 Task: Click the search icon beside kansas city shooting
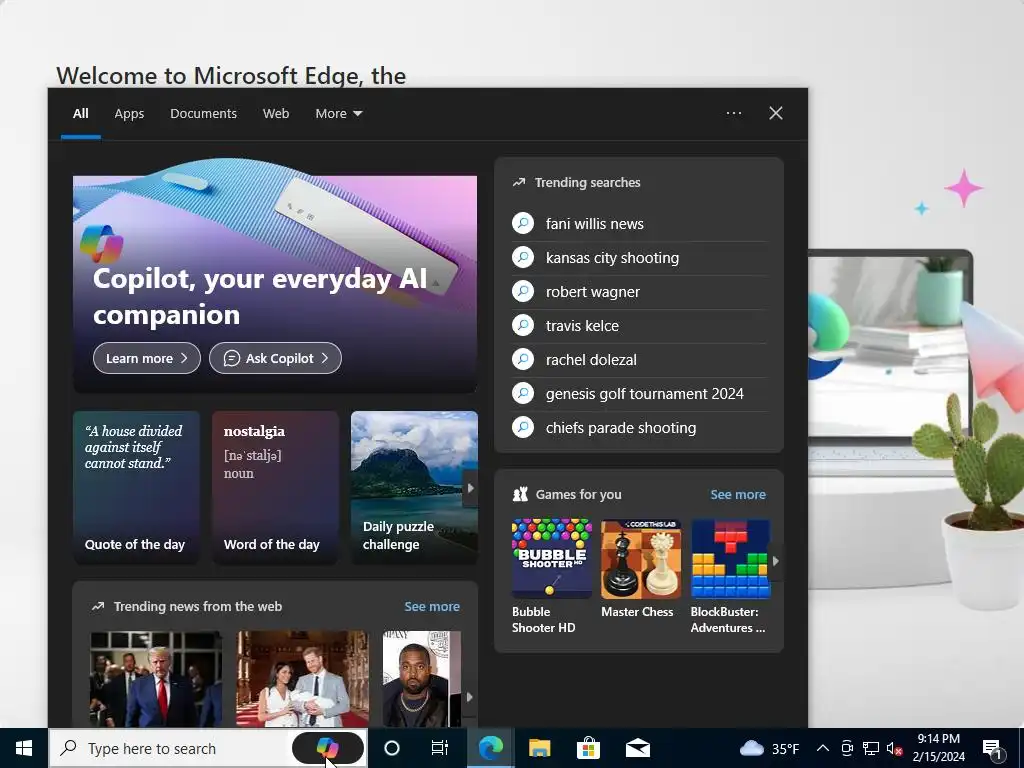tap(523, 257)
